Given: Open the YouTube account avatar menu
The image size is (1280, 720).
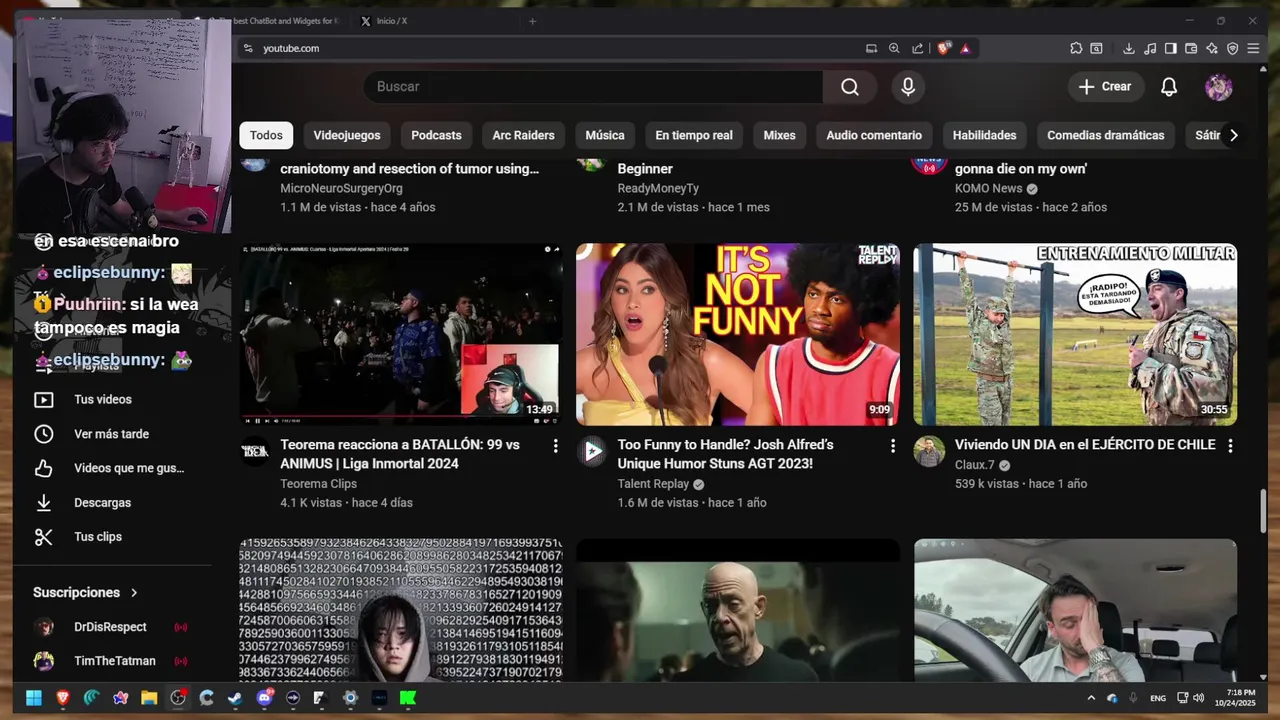Looking at the screenshot, I should 1218,87.
